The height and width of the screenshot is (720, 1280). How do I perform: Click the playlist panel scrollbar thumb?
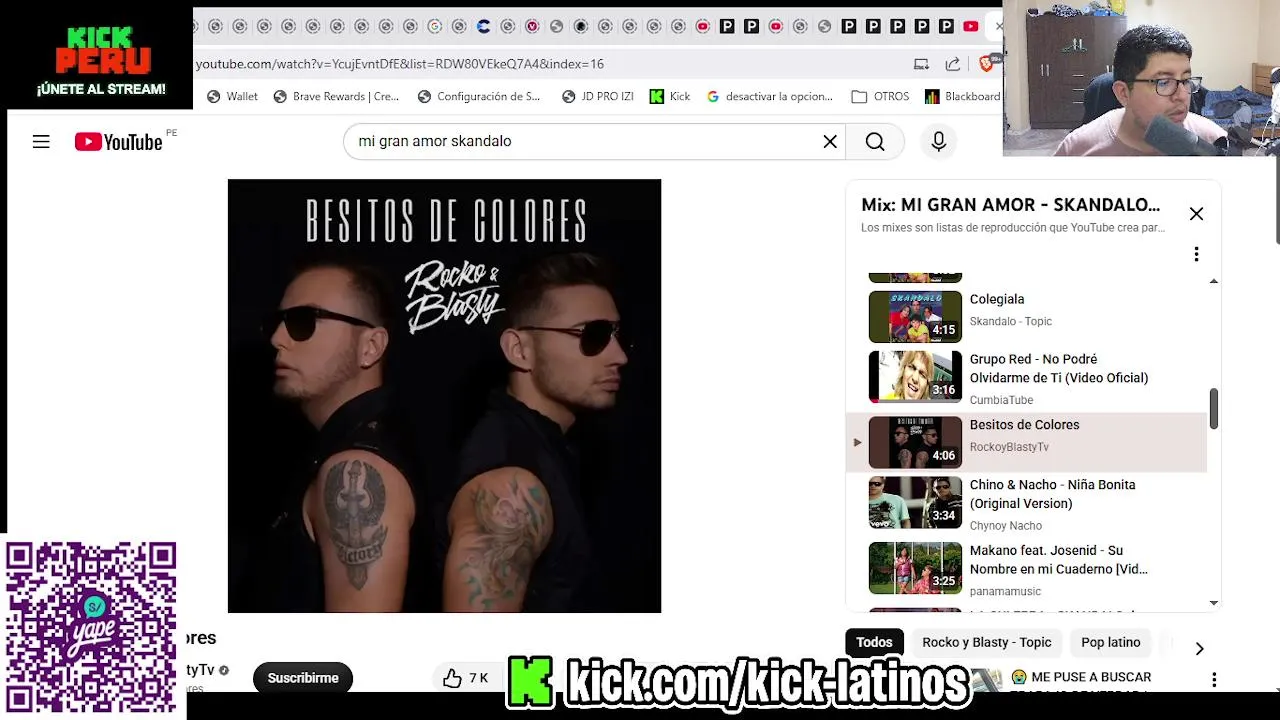(1214, 409)
